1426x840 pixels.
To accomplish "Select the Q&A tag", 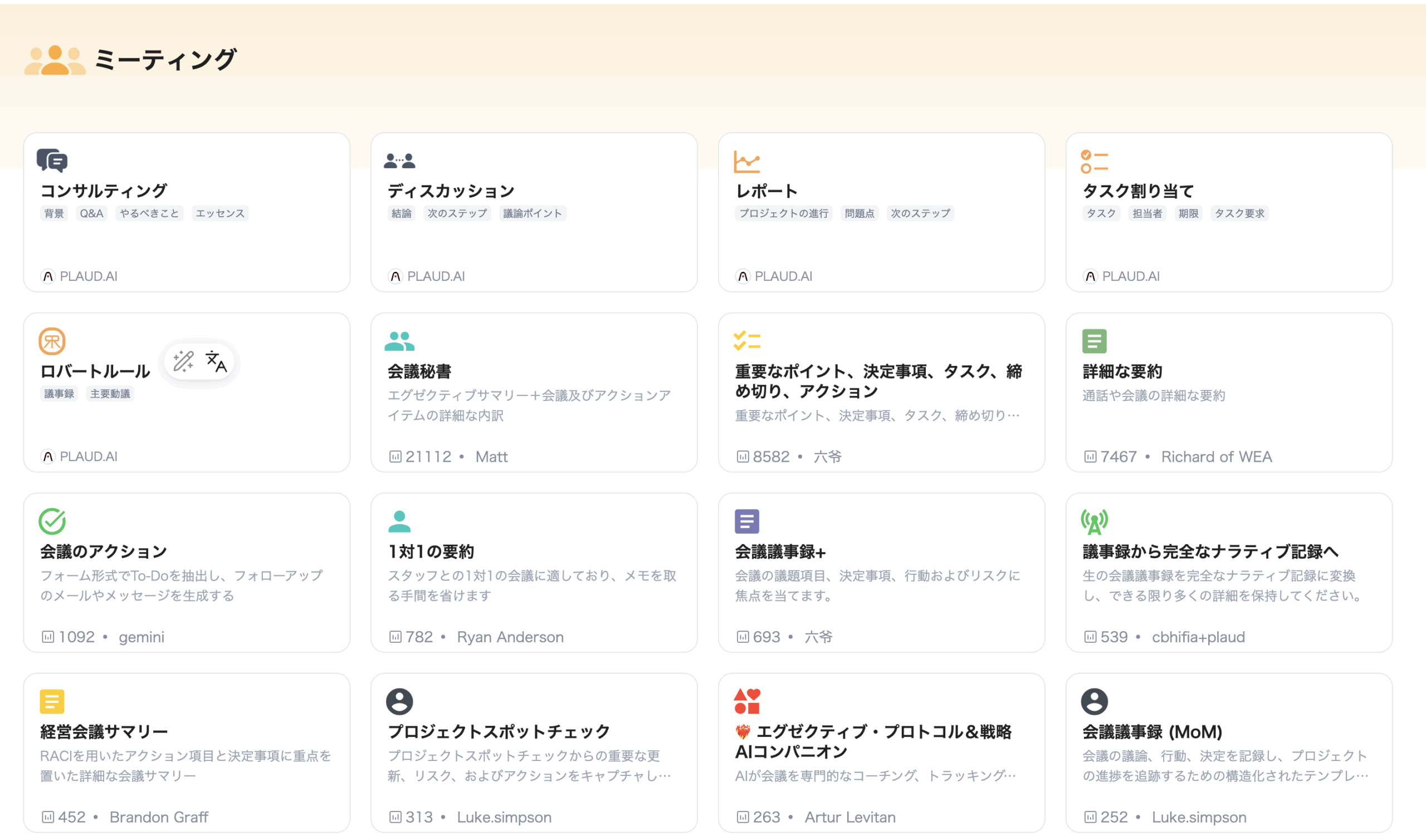I will tap(92, 213).
